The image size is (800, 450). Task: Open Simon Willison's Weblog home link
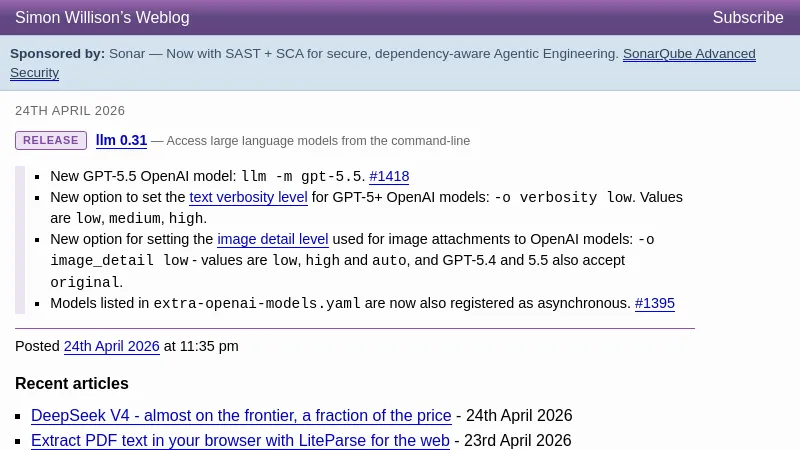tap(102, 18)
